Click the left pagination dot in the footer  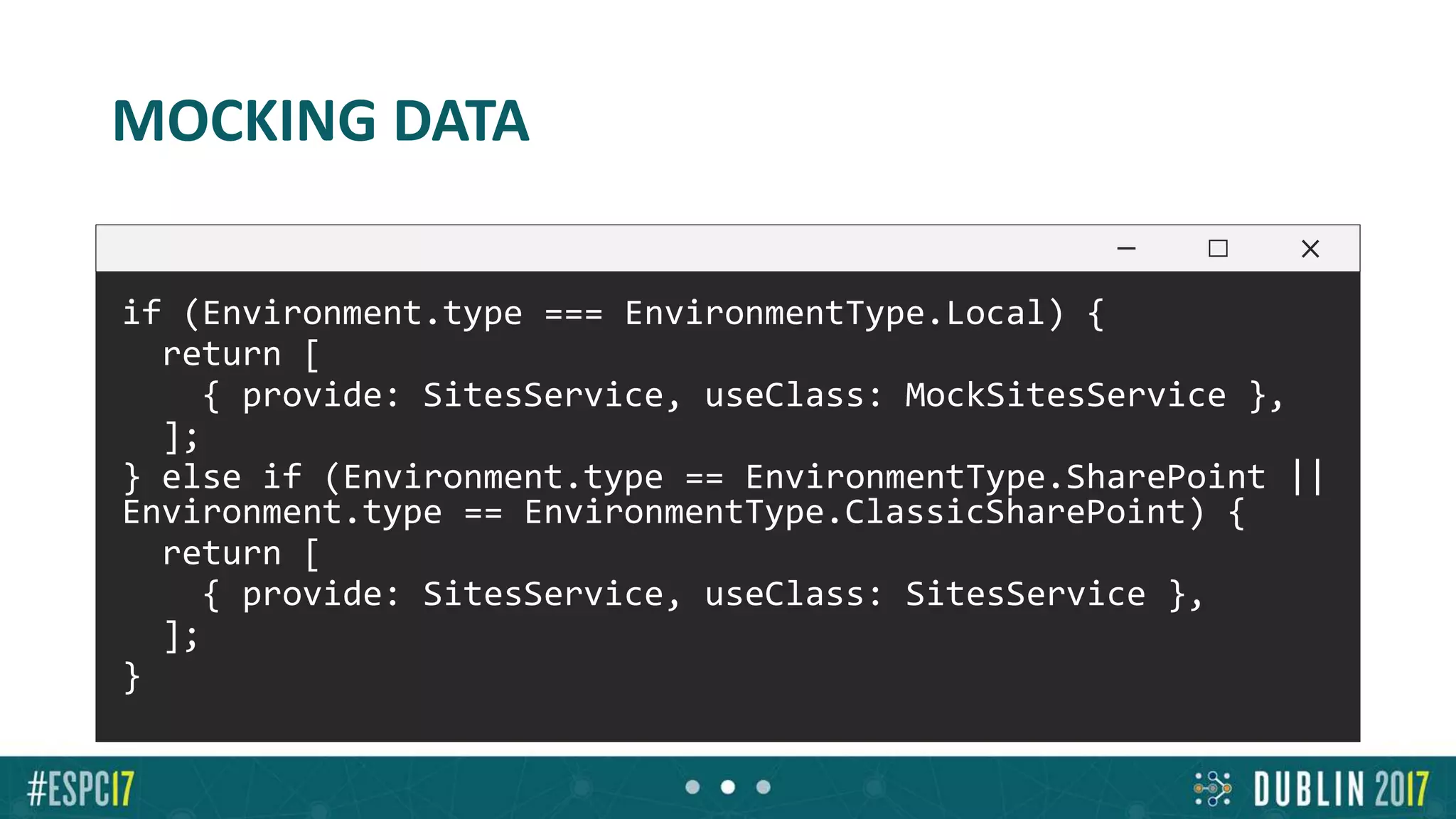pos(692,787)
